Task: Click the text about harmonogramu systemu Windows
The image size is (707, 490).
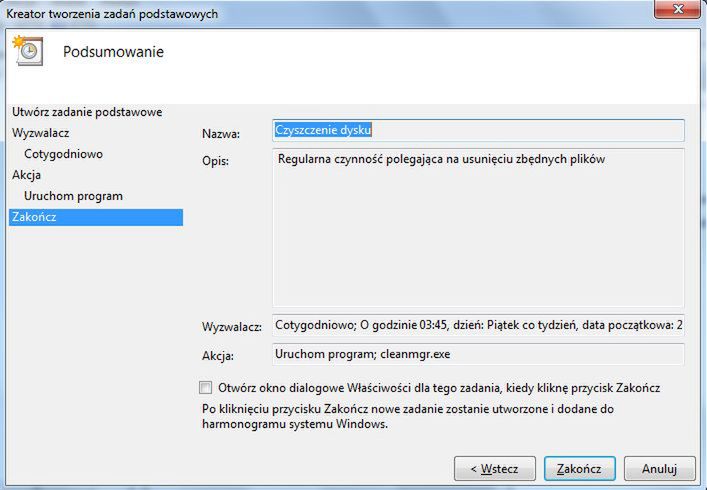Action: tap(408, 417)
